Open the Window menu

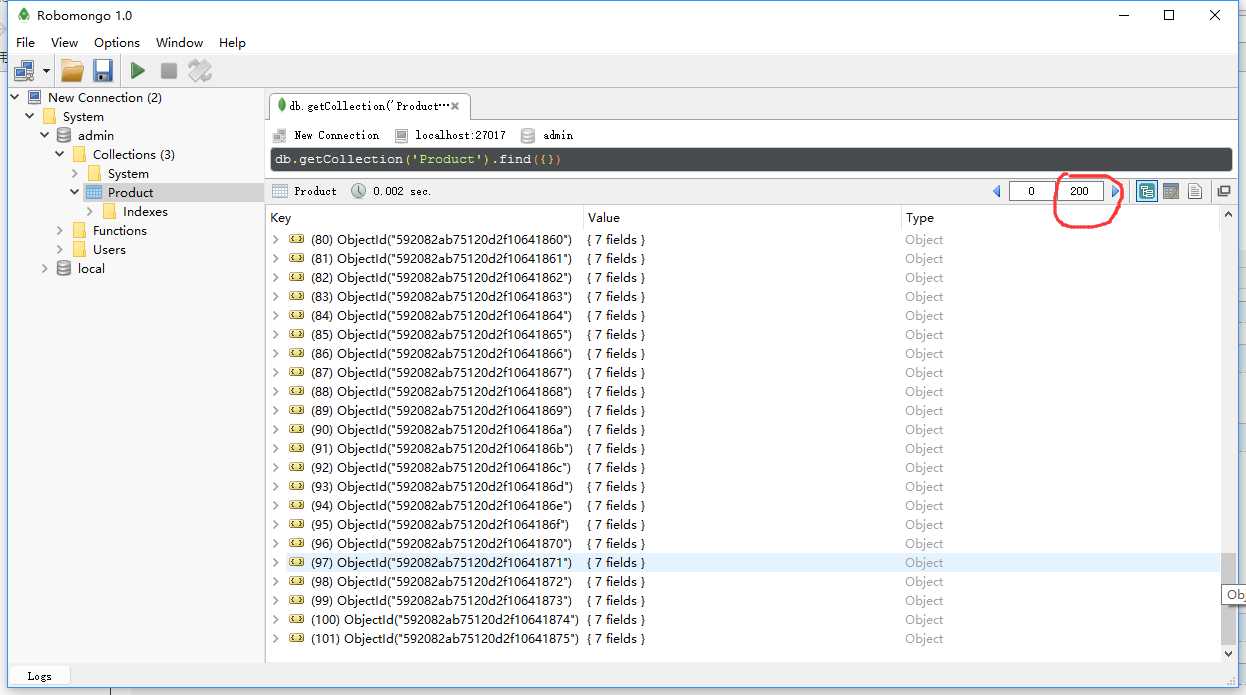[179, 43]
